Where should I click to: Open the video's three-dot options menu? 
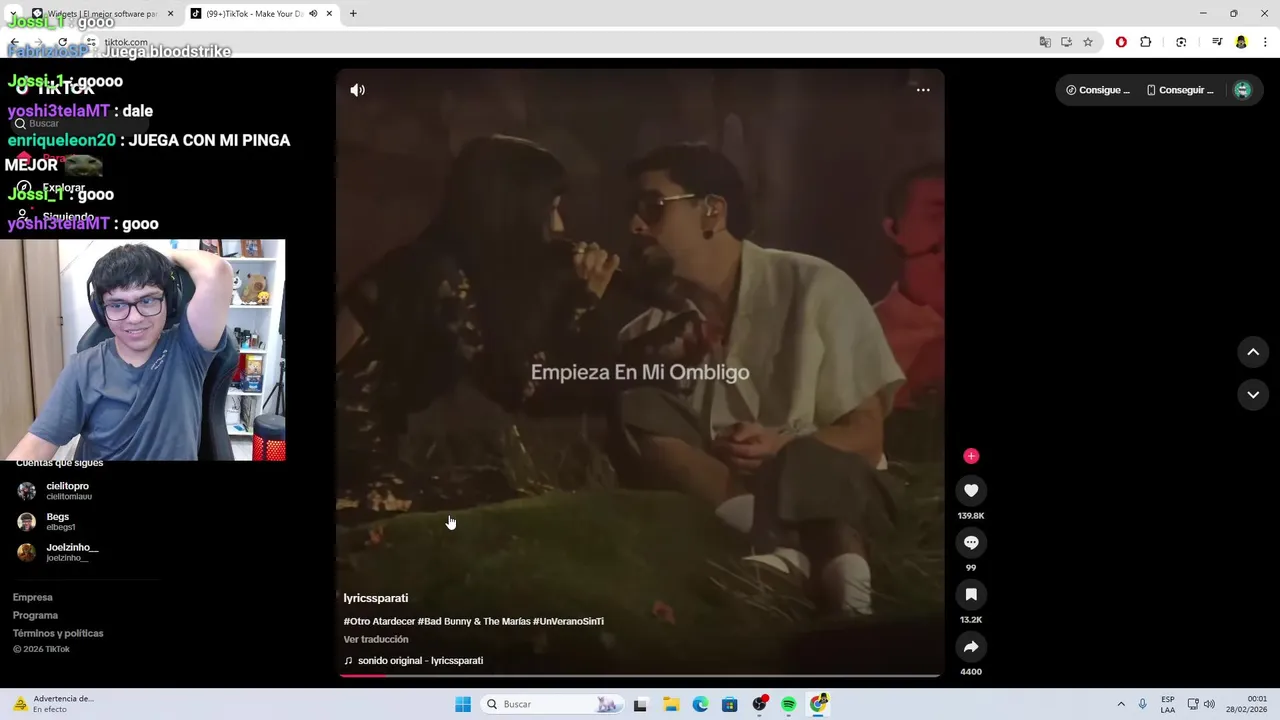click(923, 90)
